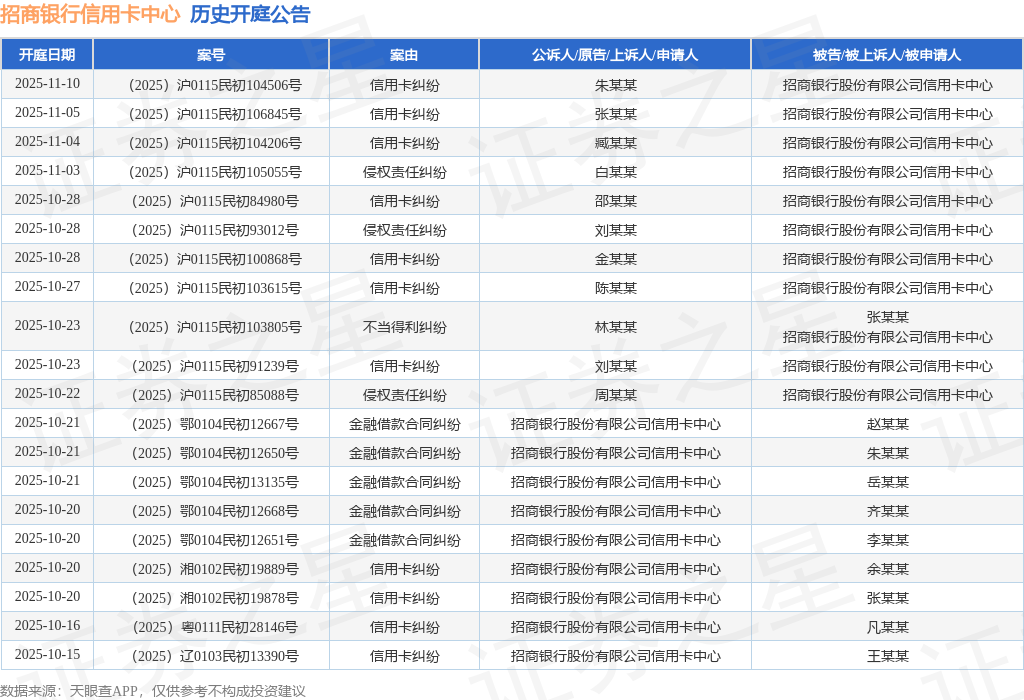Screen dimensions: 1024x700
Task: Click plaintiff 周某某
Action: [615, 395]
